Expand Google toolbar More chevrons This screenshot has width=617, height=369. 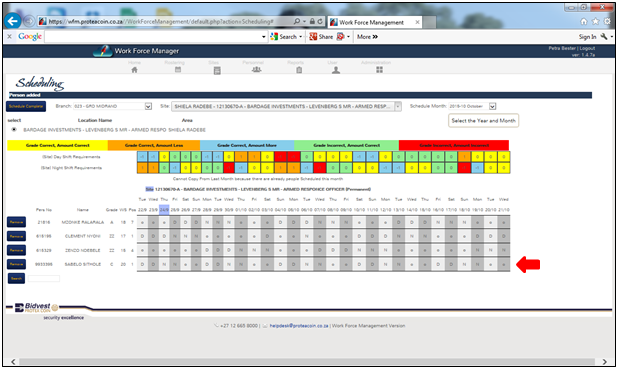point(375,37)
